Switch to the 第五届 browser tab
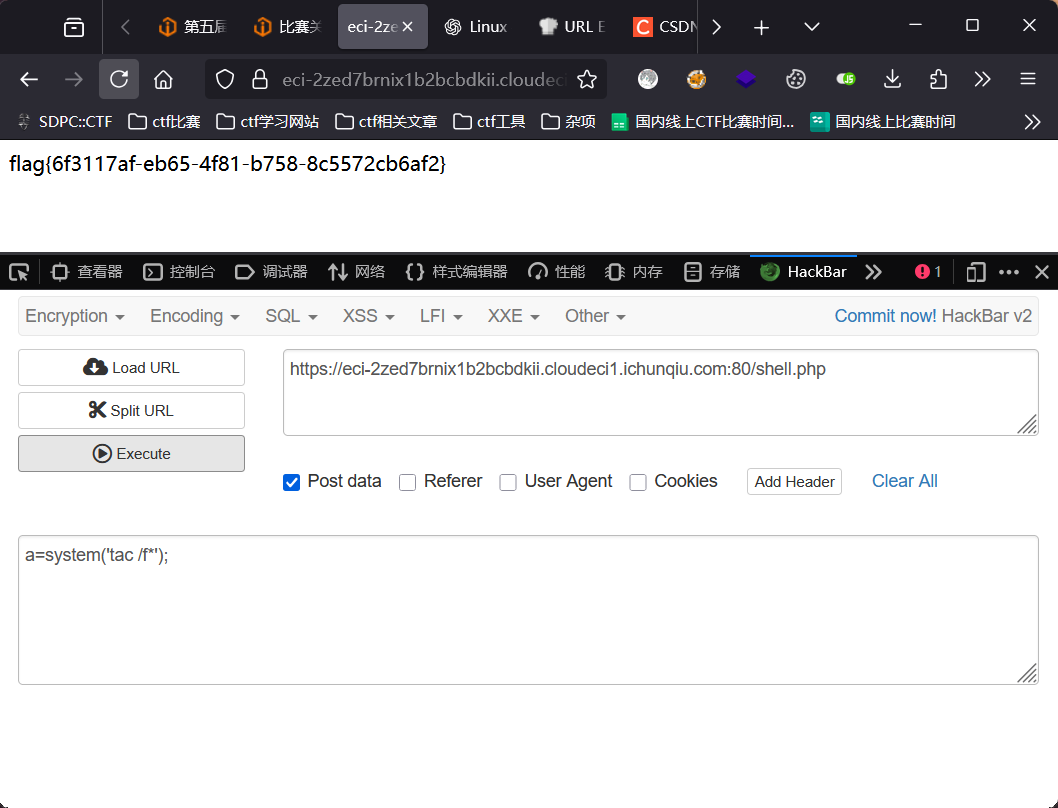 pyautogui.click(x=192, y=27)
